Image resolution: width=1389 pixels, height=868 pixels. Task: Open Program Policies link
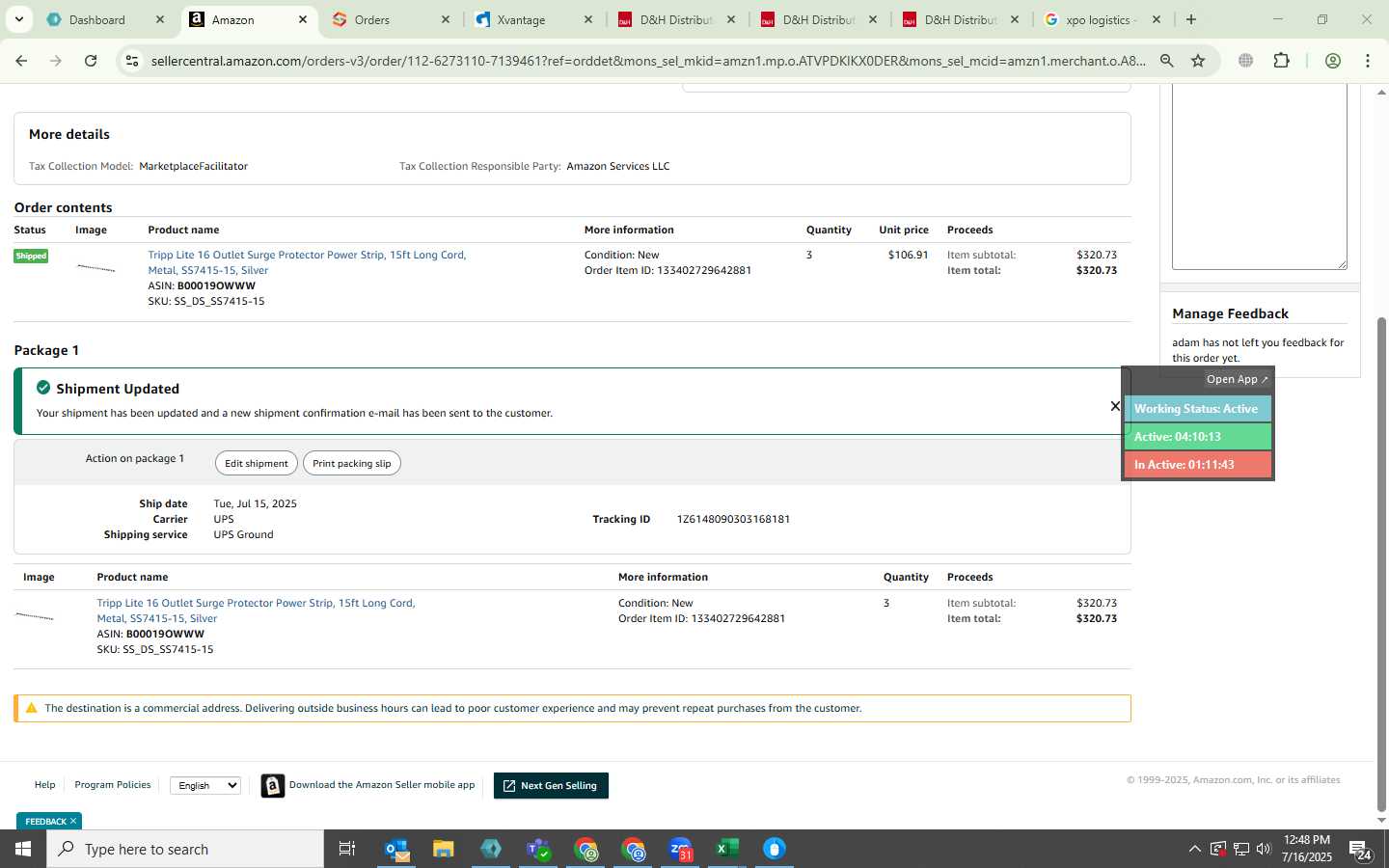(x=113, y=785)
